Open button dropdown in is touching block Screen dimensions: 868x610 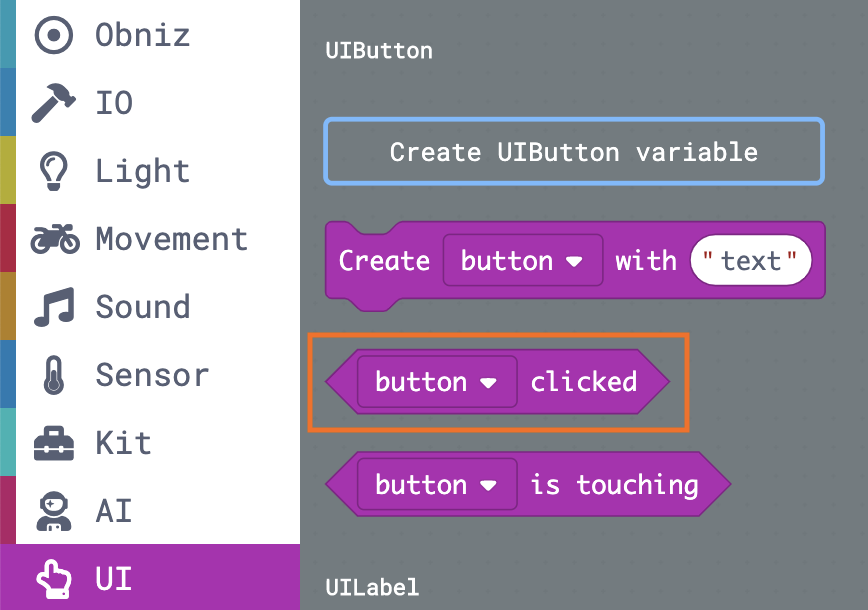[x=437, y=484]
